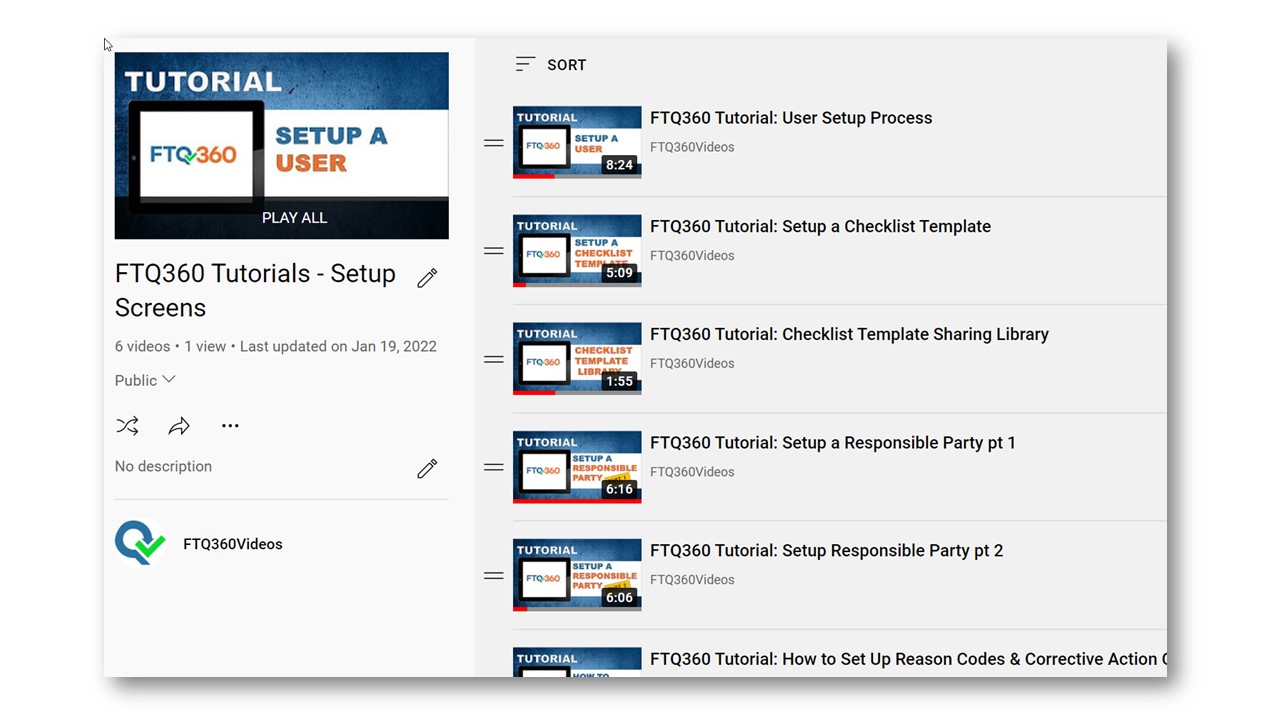Share the playlist using arrow icon

click(x=179, y=426)
